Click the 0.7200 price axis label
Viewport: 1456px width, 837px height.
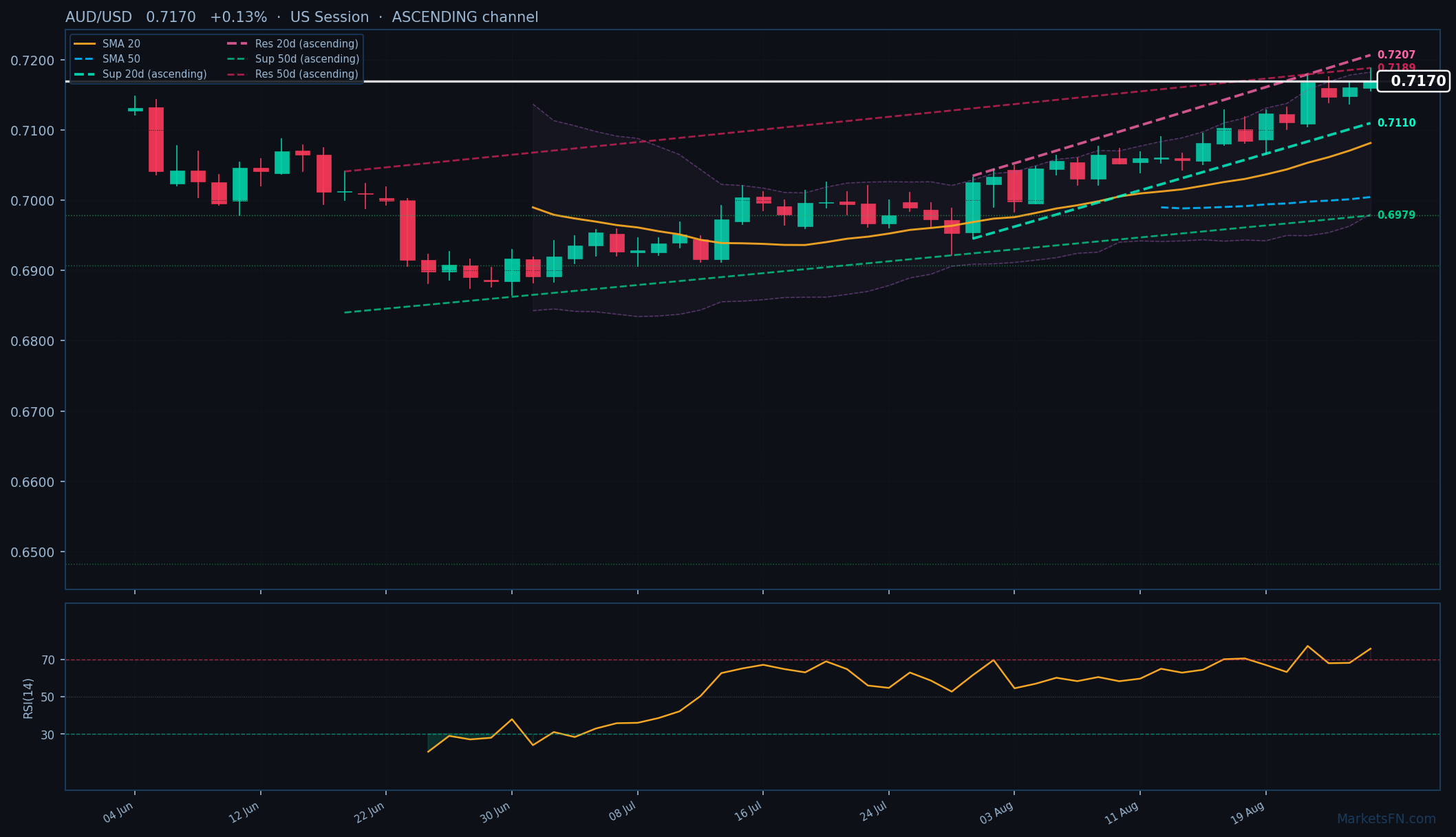[x=32, y=61]
